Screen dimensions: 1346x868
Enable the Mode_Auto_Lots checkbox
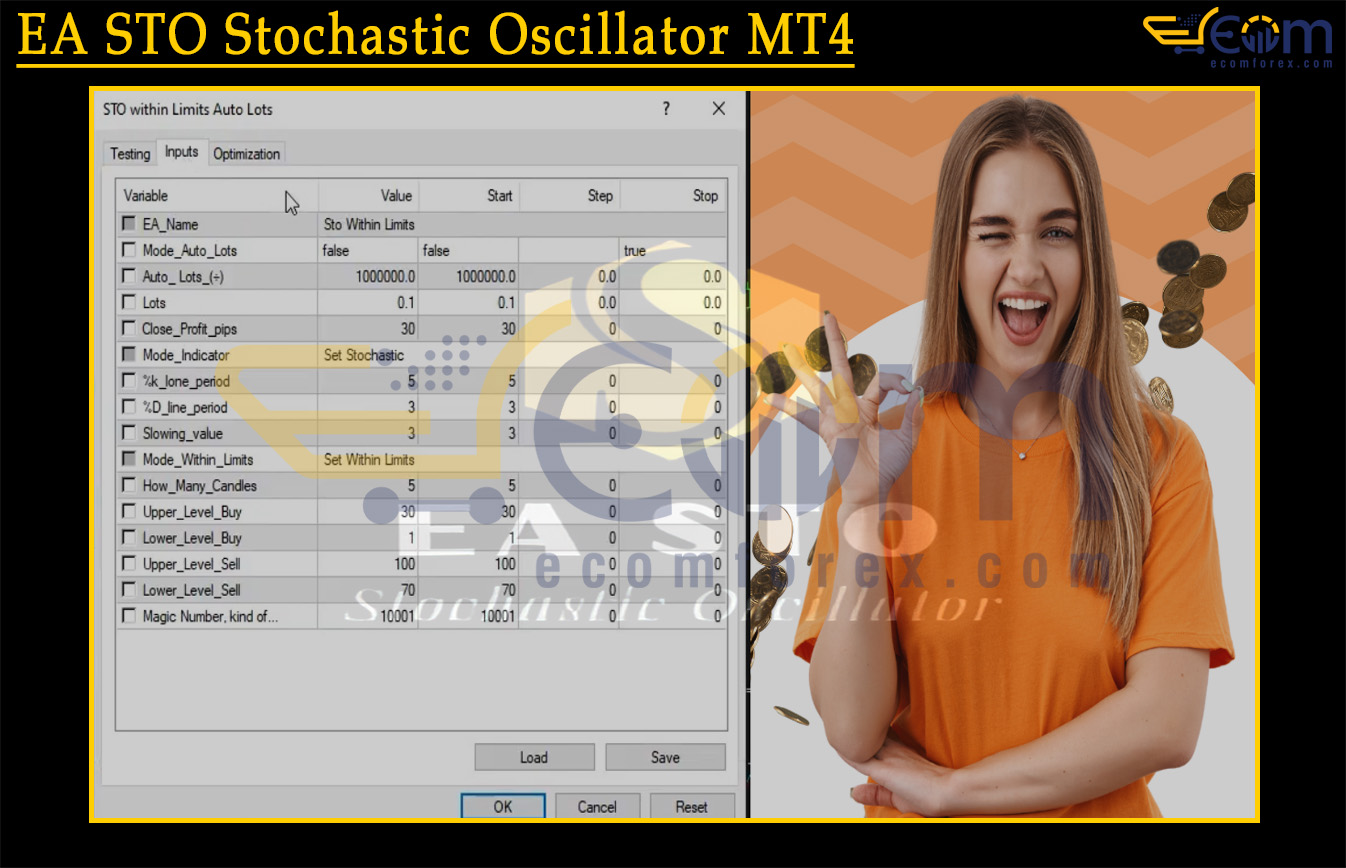[x=129, y=250]
